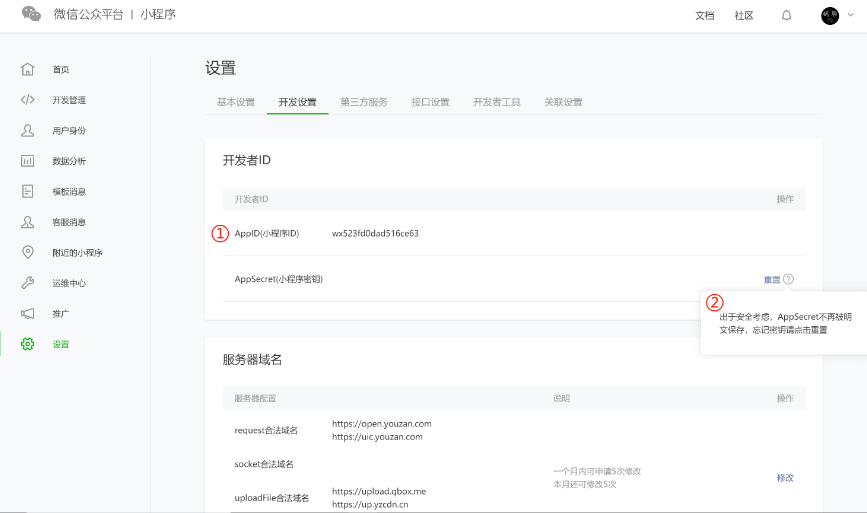This screenshot has width=867, height=513.
Task: Select 设置 in the sidebar
Action: click(61, 344)
